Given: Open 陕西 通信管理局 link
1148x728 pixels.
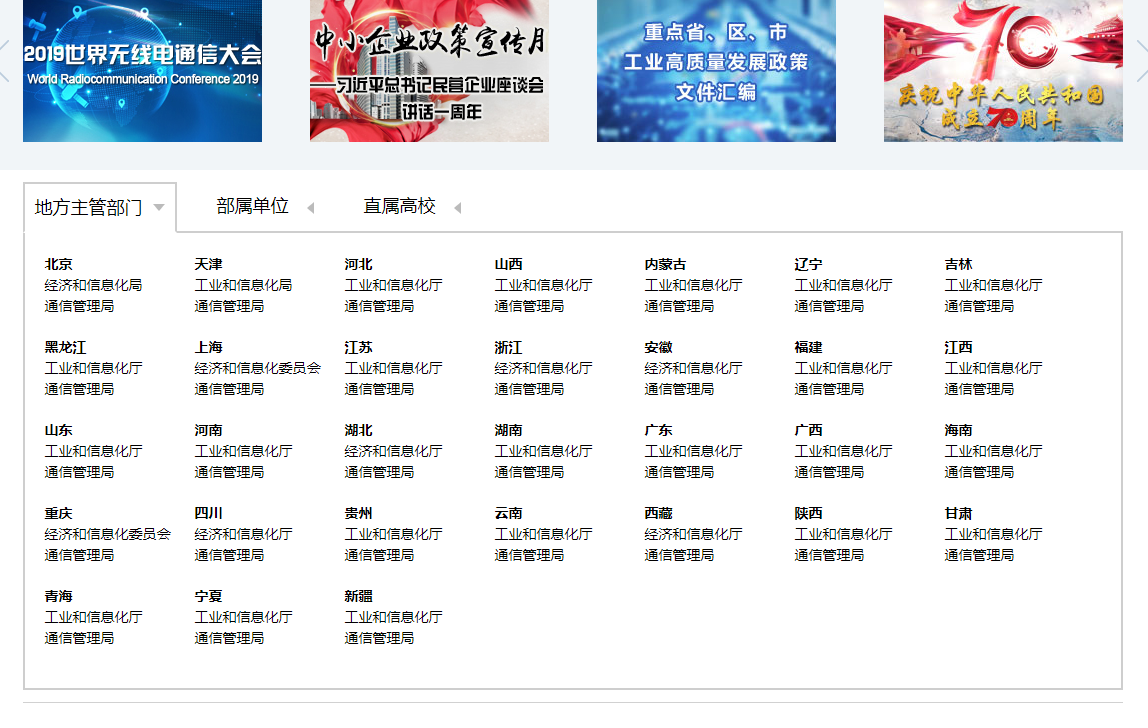Looking at the screenshot, I should [x=830, y=555].
